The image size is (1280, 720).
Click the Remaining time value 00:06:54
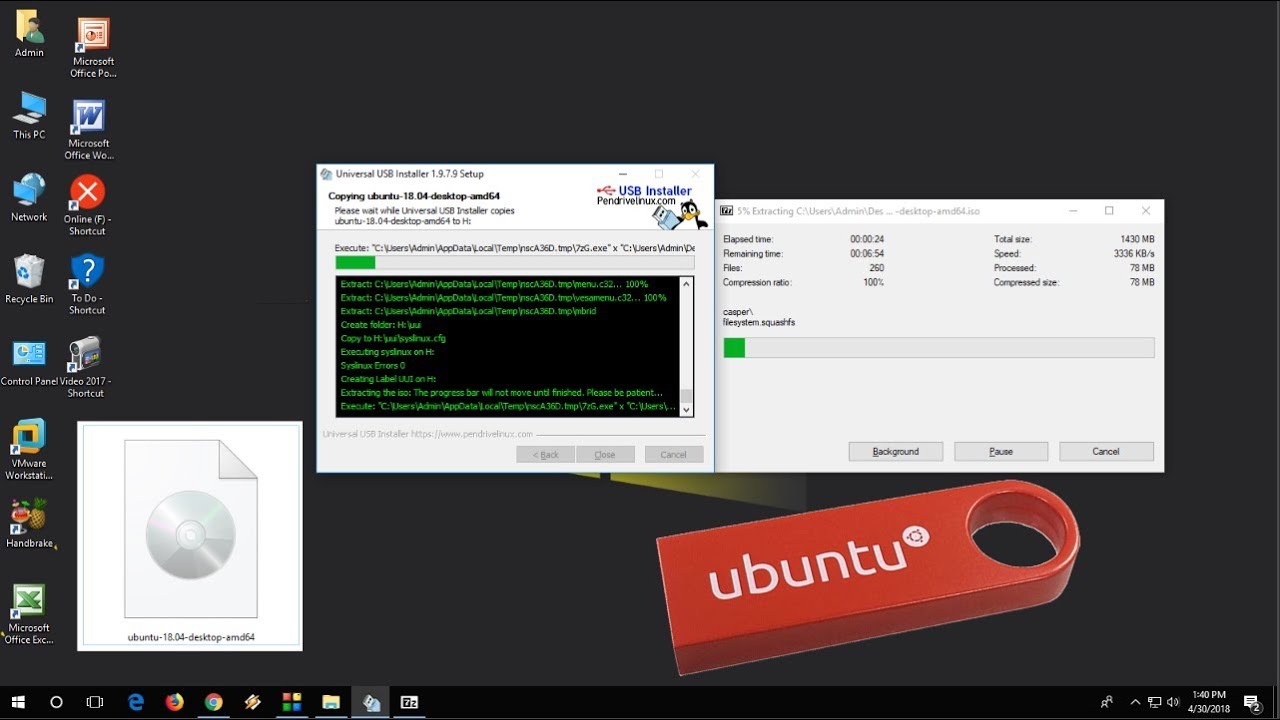[x=866, y=254]
